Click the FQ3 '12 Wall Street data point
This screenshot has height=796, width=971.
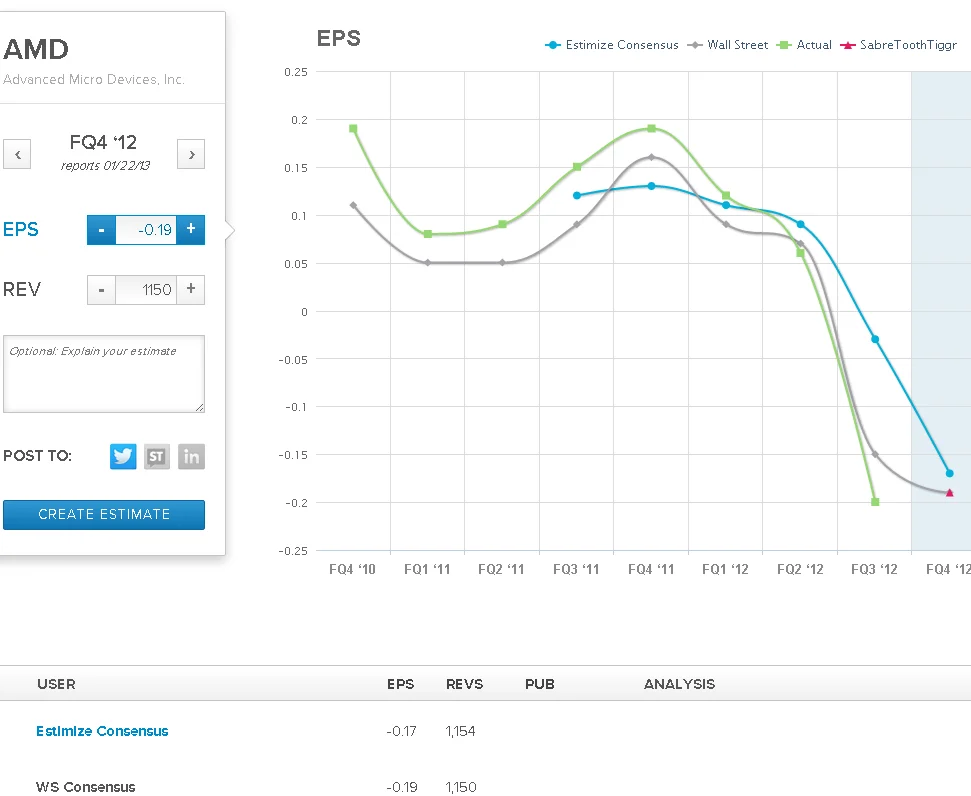[875, 455]
